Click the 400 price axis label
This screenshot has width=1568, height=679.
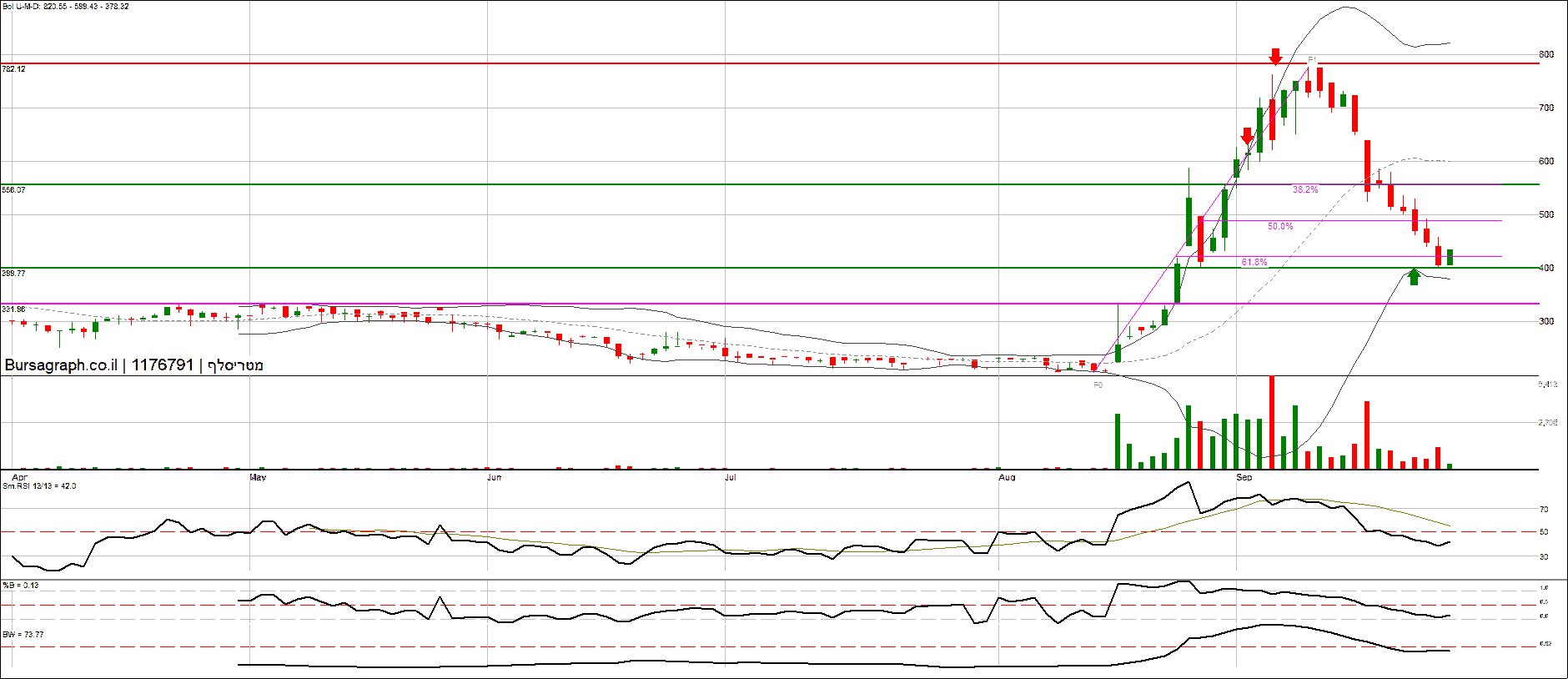point(1546,269)
